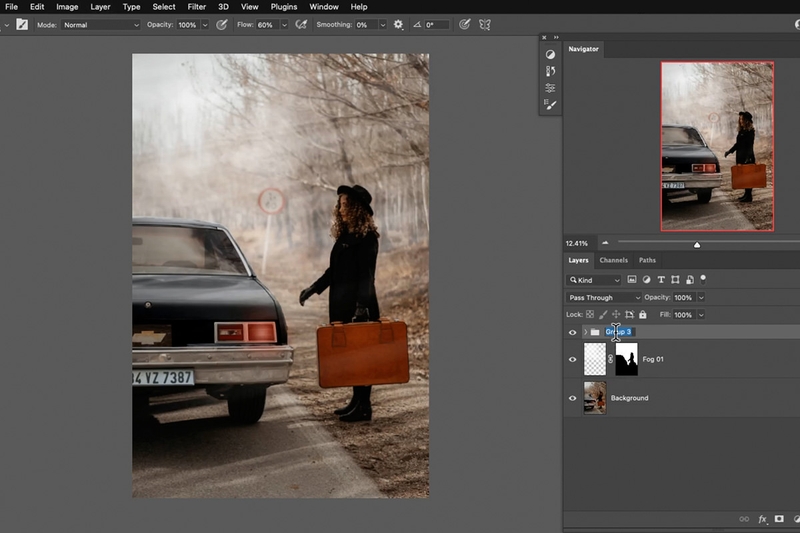Select the Layers tab
800x533 pixels.
[x=578, y=260]
